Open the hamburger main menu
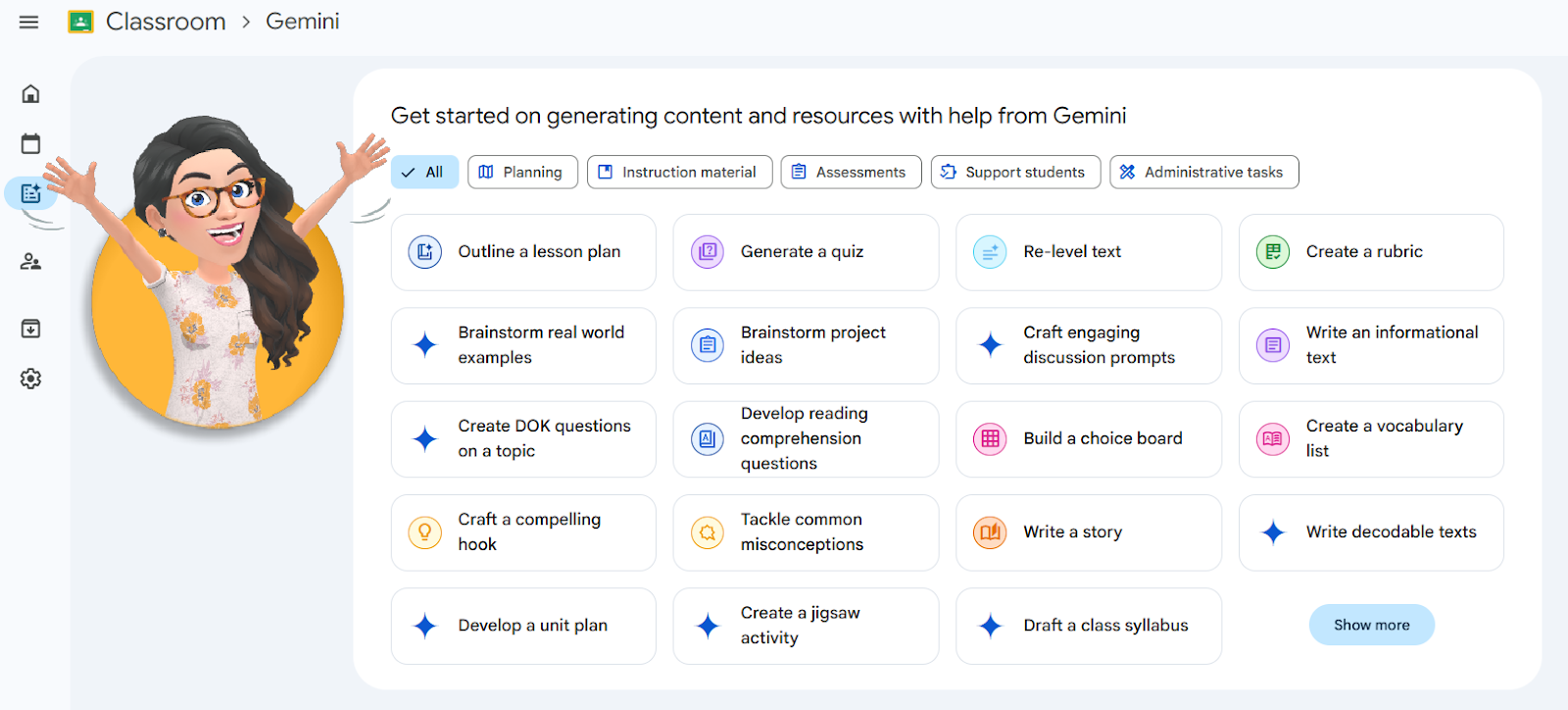1568x710 pixels. click(x=29, y=22)
